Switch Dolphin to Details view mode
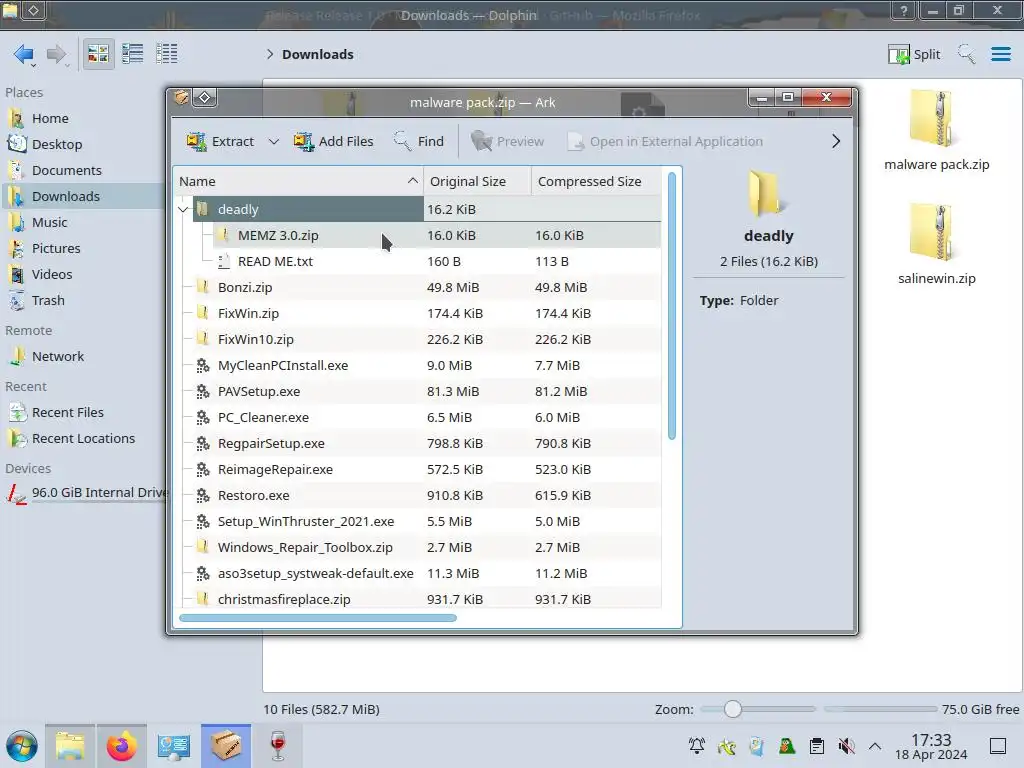Image resolution: width=1024 pixels, height=768 pixels. [x=167, y=54]
